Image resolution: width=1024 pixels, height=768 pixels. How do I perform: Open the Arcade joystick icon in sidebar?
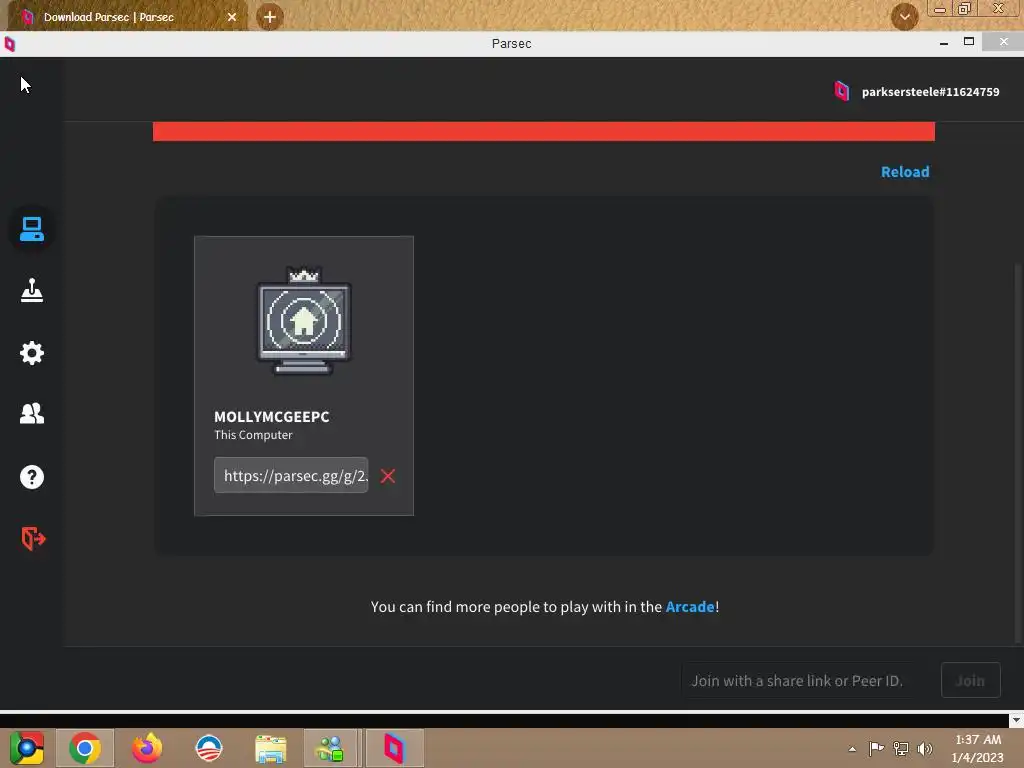coord(31,290)
